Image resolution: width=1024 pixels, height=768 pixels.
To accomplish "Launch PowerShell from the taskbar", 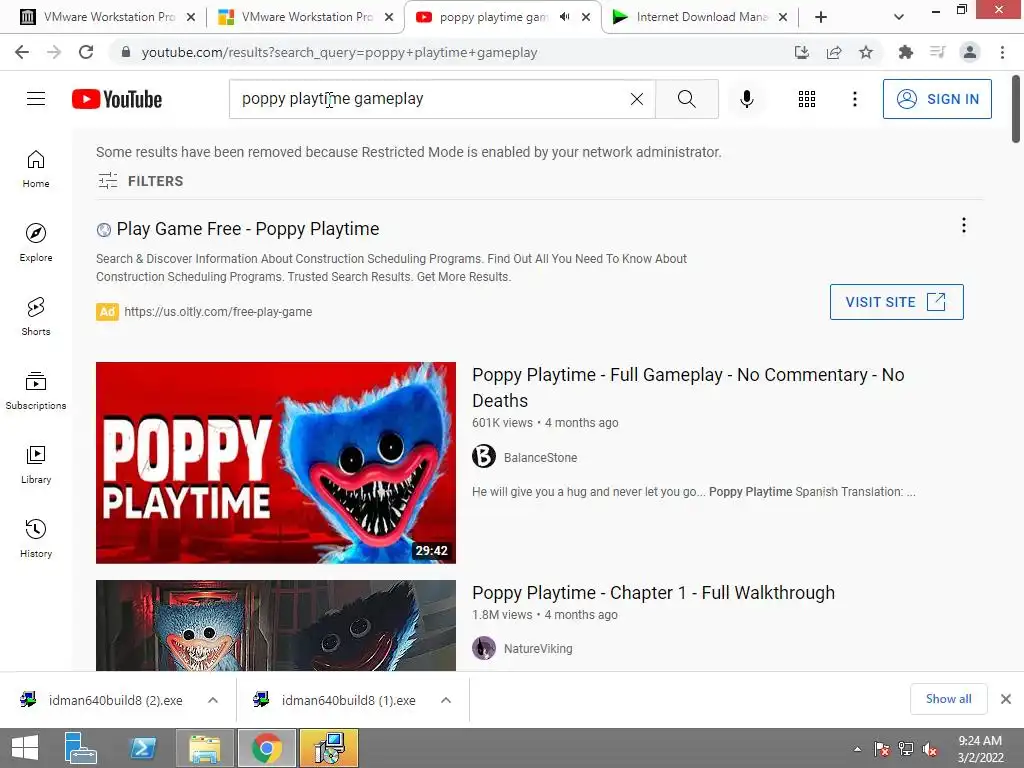I will point(142,748).
